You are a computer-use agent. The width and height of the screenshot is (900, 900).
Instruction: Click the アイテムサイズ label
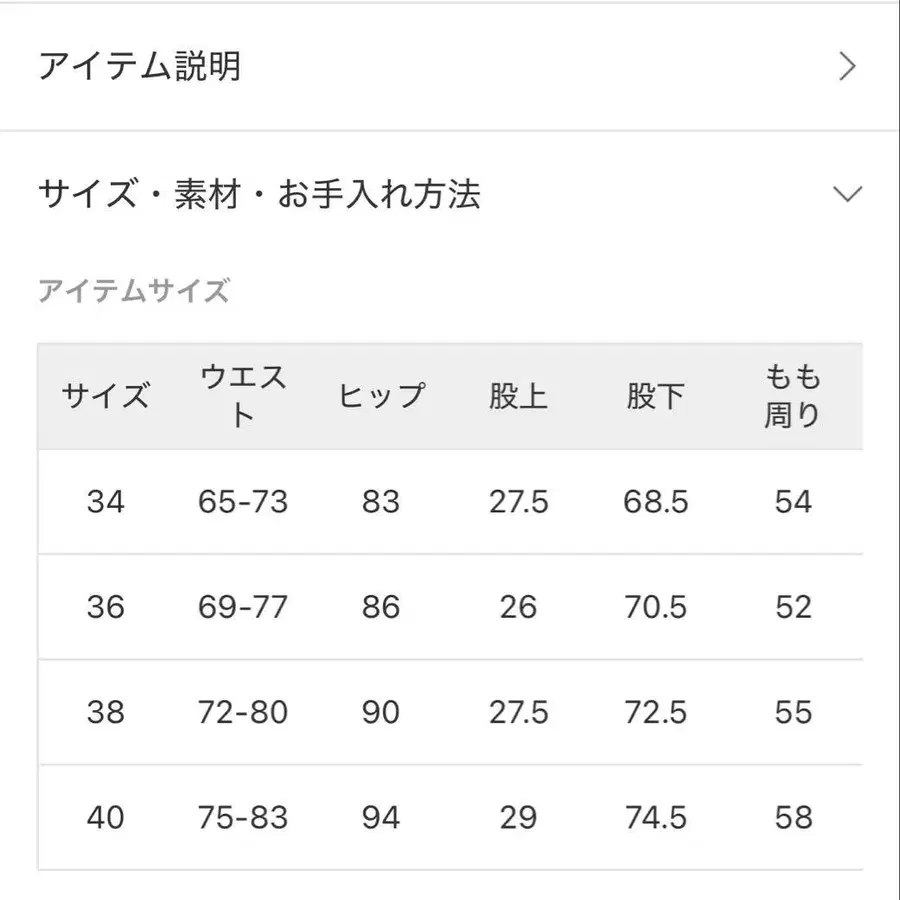click(135, 290)
